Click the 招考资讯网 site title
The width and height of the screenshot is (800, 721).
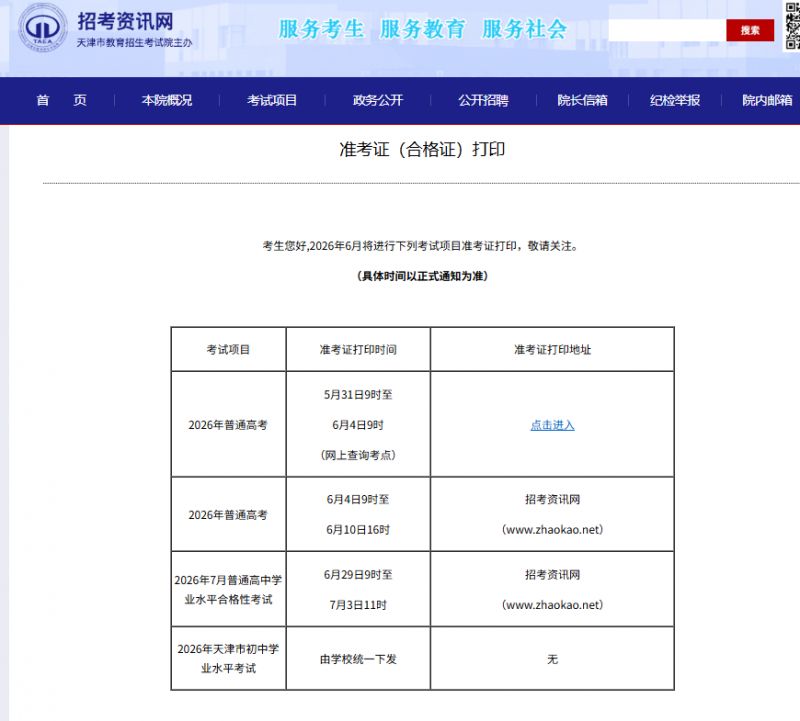(125, 21)
